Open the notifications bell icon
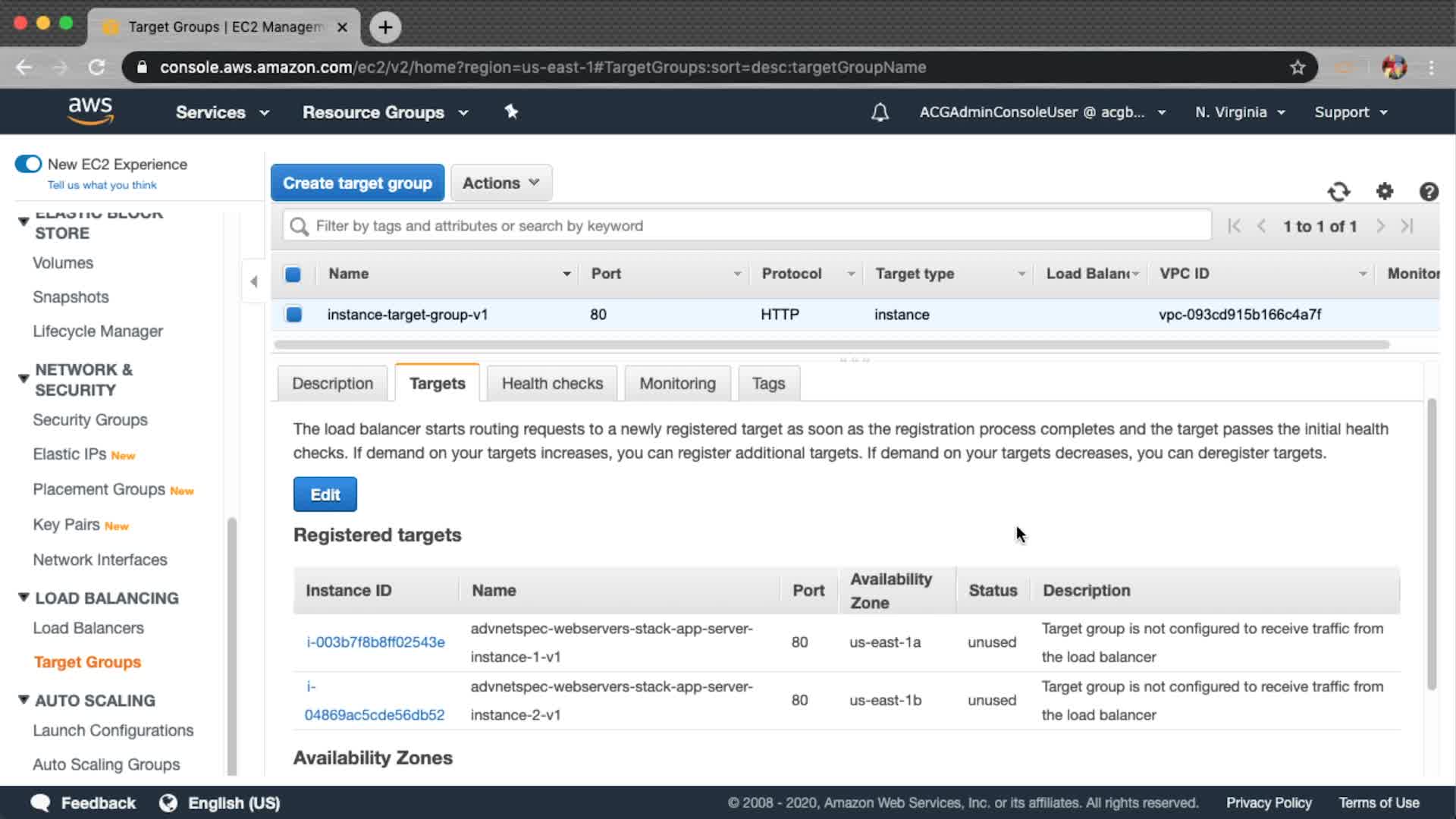 [880, 112]
